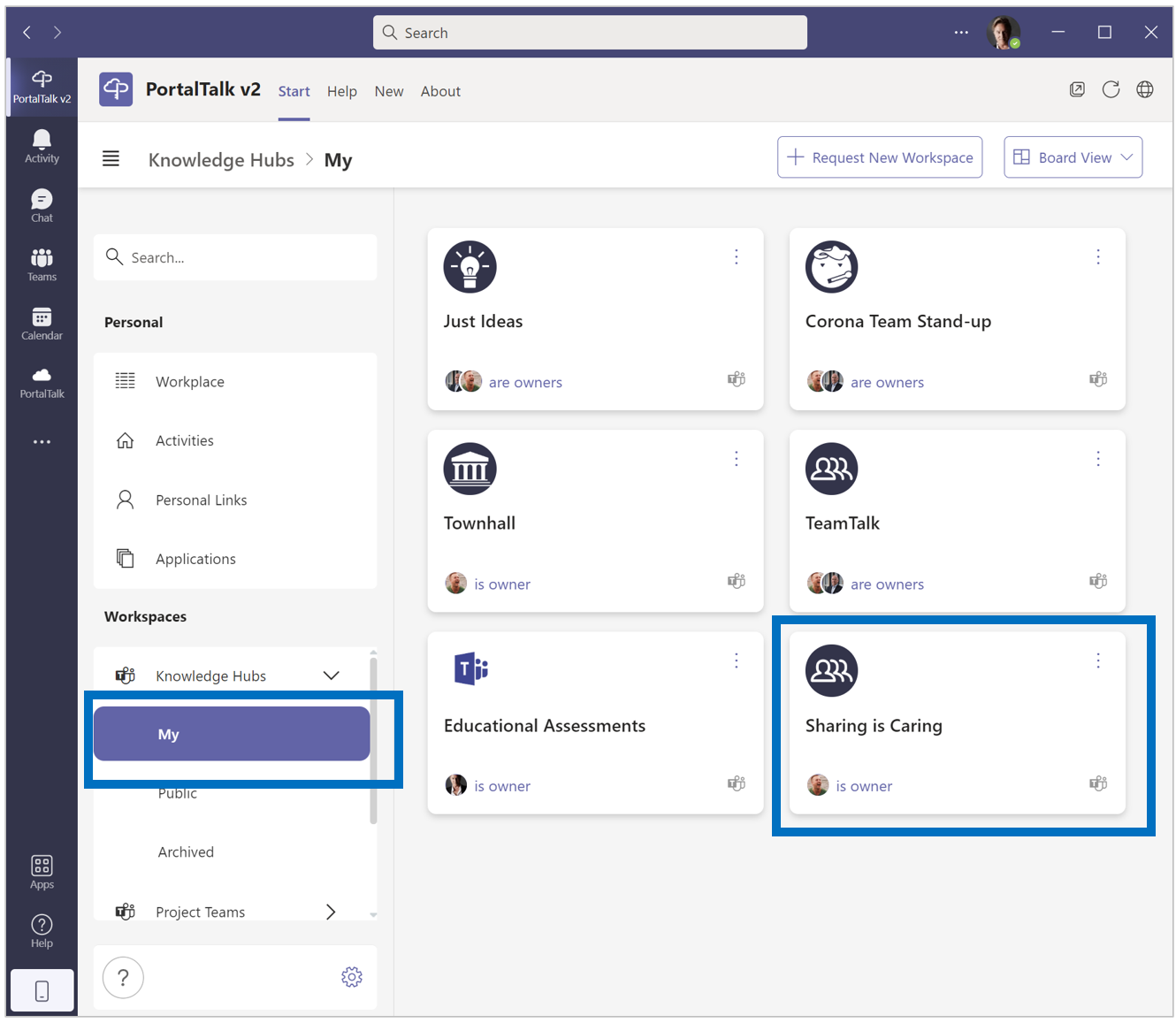Open the Townhall workspace title

[479, 523]
